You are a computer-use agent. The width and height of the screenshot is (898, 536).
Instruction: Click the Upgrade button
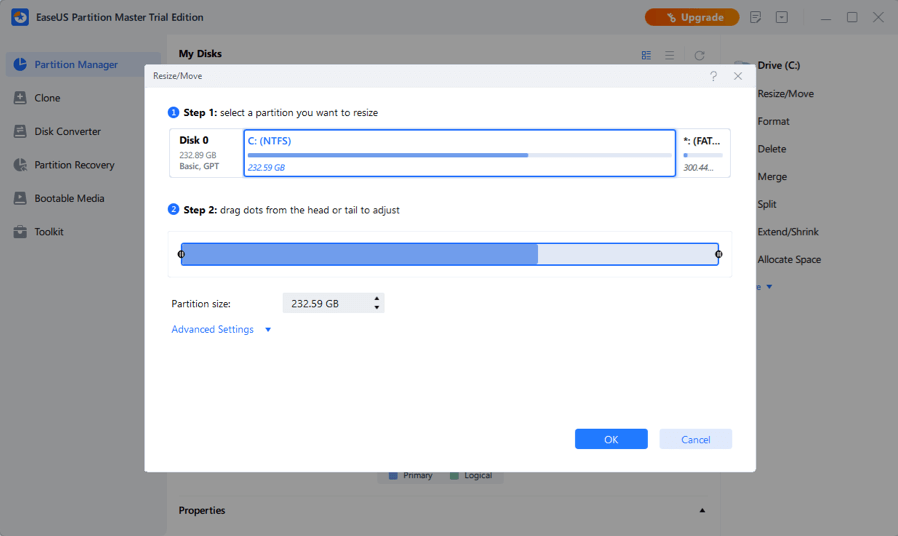tap(692, 17)
